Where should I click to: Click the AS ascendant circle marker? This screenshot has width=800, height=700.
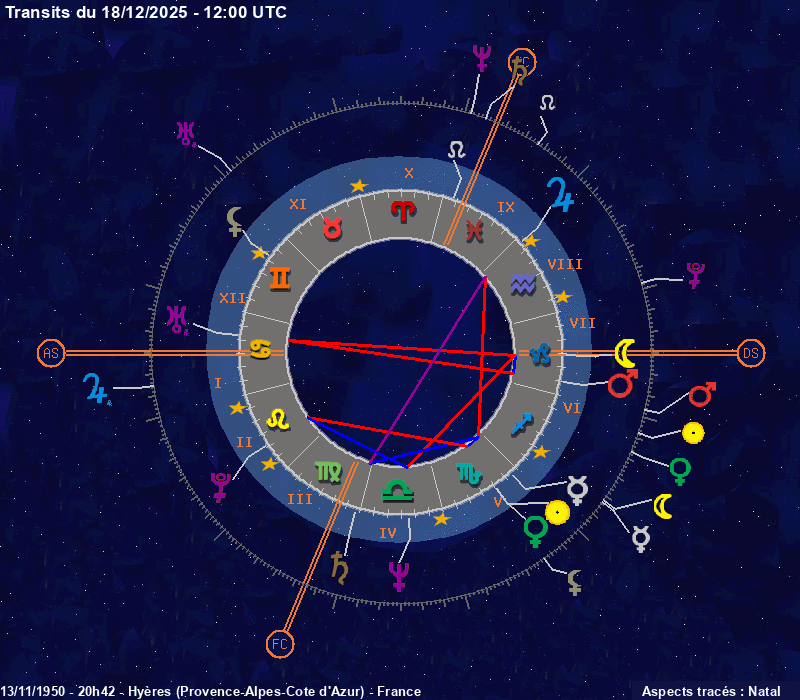pyautogui.click(x=50, y=353)
